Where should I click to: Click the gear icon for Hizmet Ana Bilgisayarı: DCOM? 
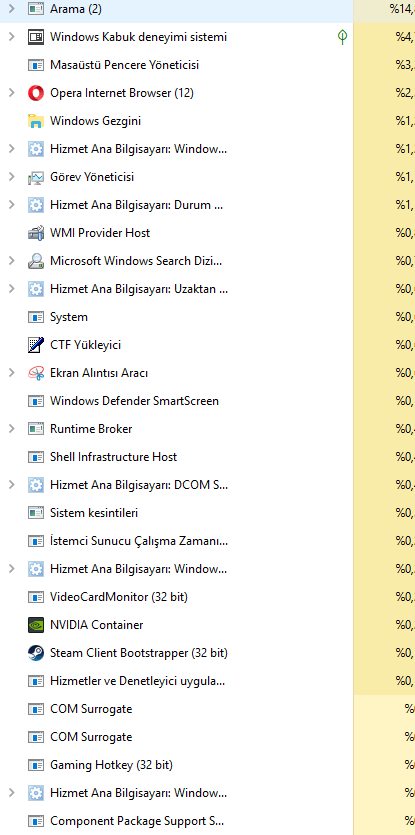click(x=36, y=485)
